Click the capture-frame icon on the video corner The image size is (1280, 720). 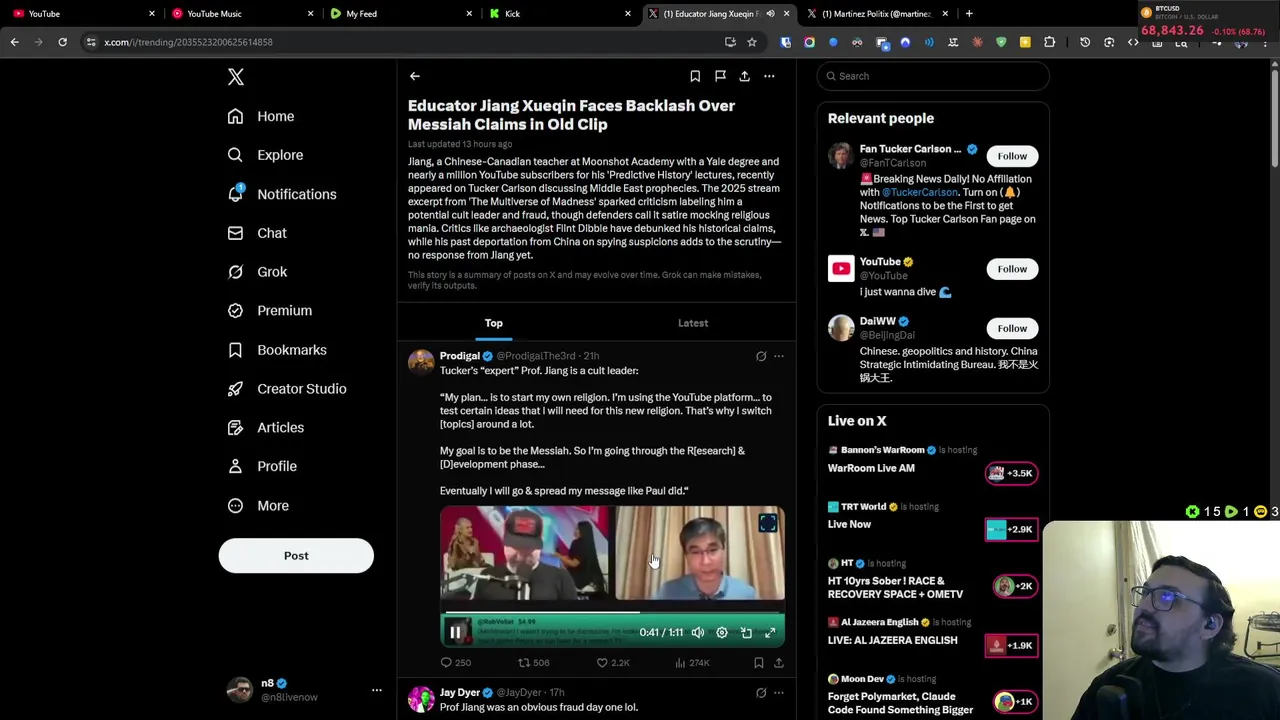768,523
